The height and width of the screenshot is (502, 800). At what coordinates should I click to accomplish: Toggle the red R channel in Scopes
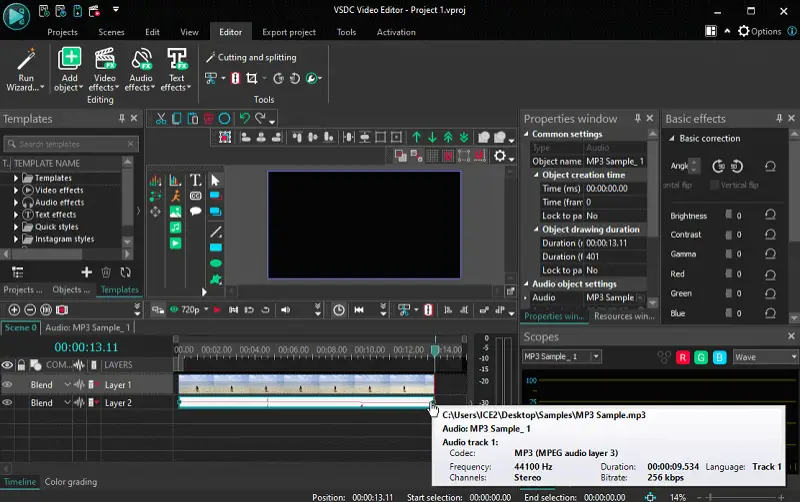(x=682, y=357)
